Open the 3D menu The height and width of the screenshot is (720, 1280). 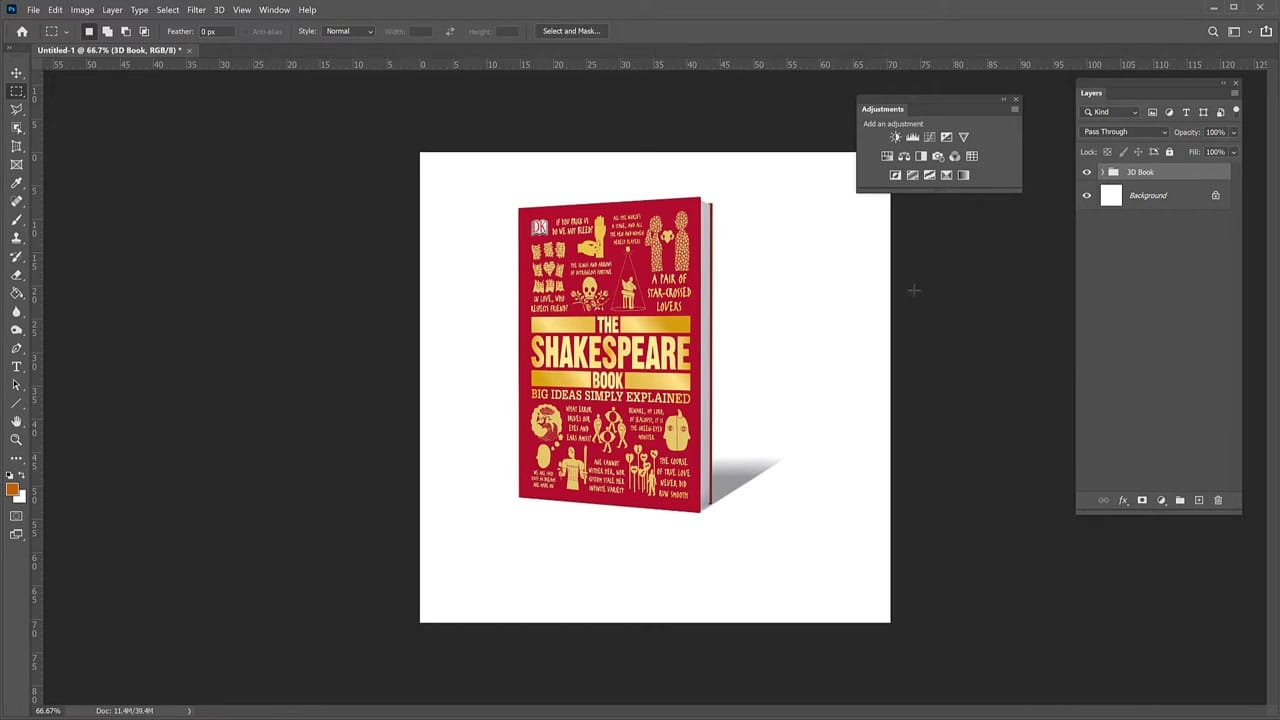click(219, 9)
